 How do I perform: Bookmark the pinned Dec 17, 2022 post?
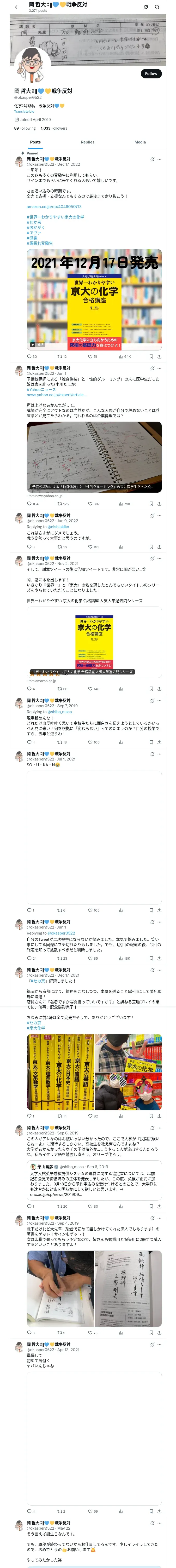click(150, 357)
